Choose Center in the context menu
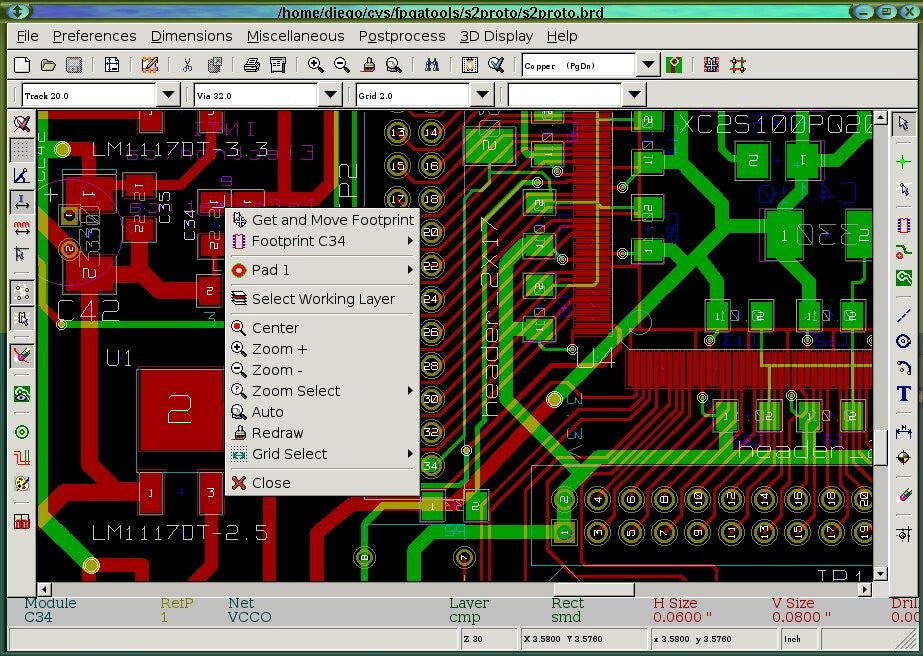The width and height of the screenshot is (923, 656). pyautogui.click(x=323, y=328)
